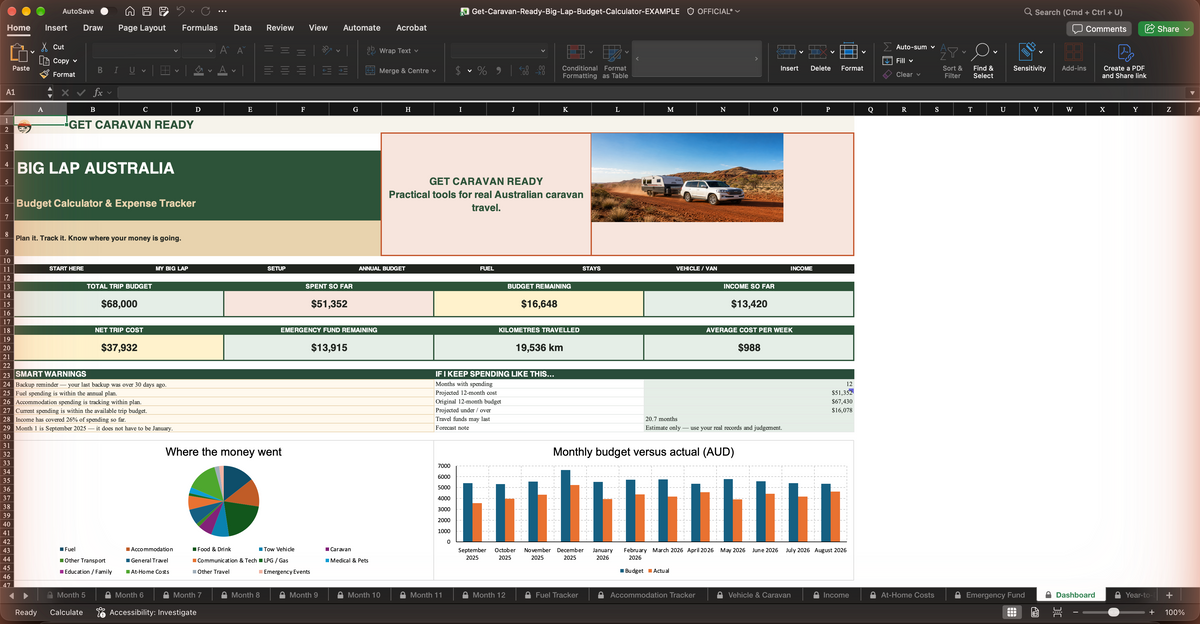Screen dimensions: 1200x624
Task: Click the Increase font size icon
Action: [226, 50]
